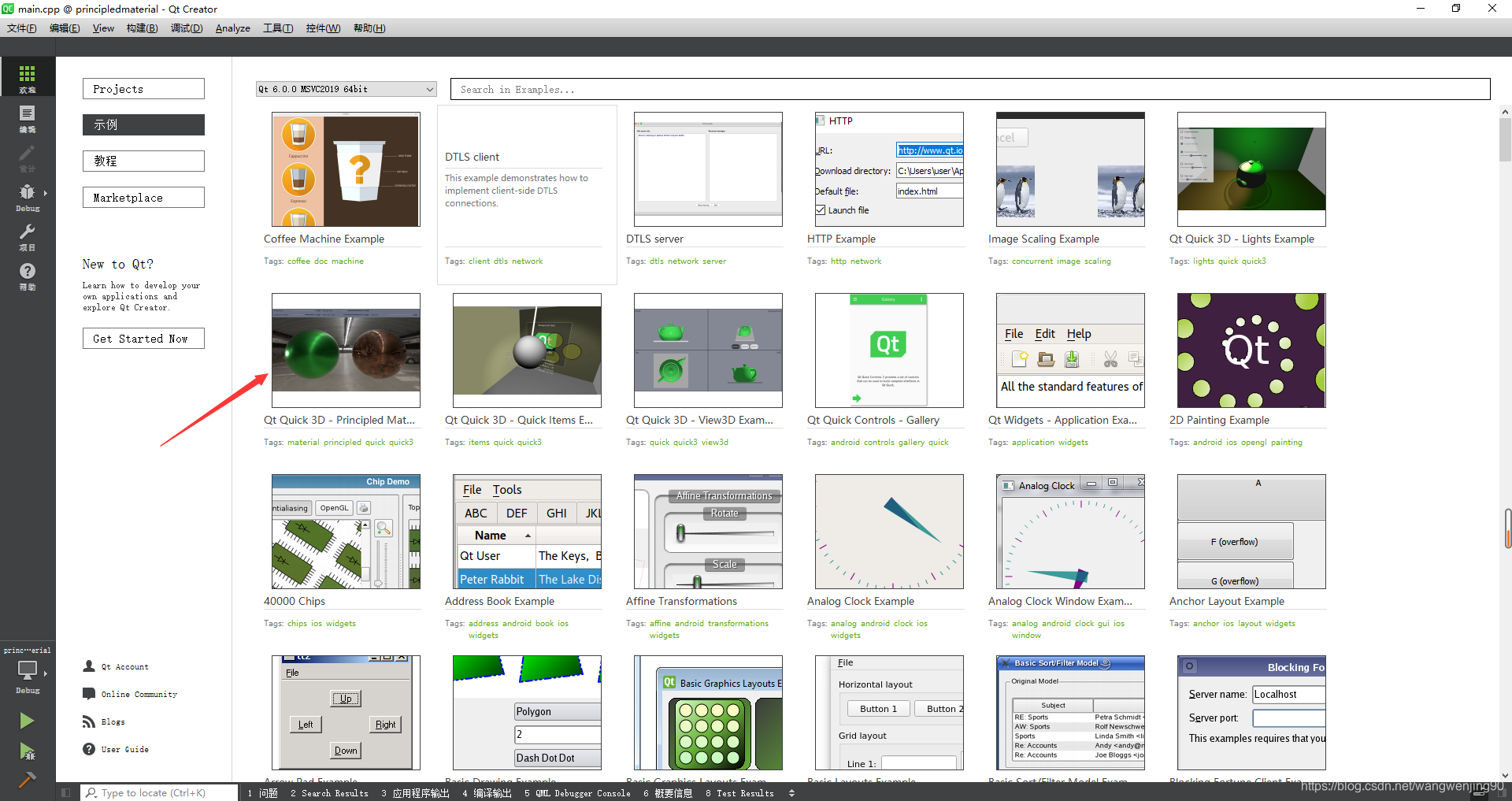Open the Debug mode bug icon

pos(27,191)
